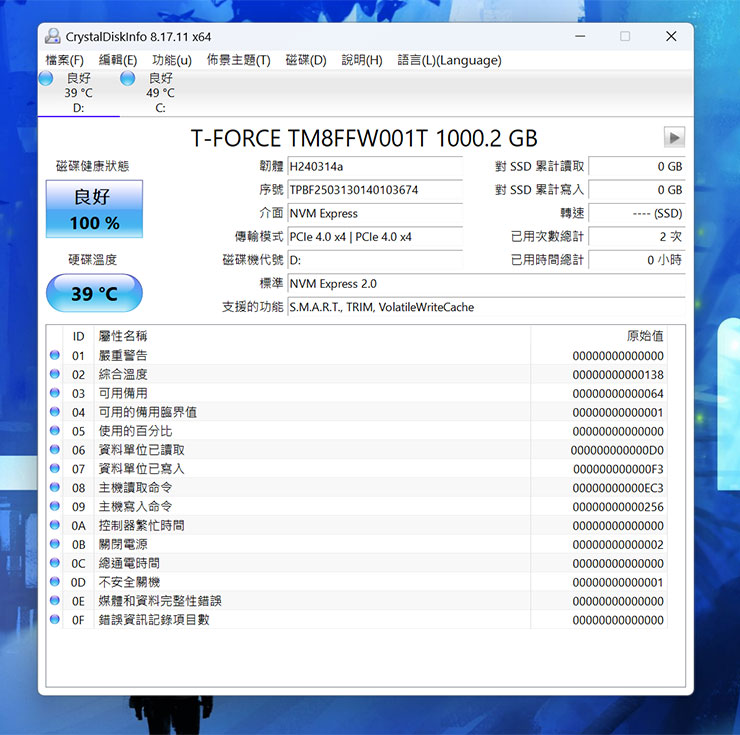Click the CrystalDiskInfo title bar app icon
This screenshot has height=735, width=740.
point(53,36)
